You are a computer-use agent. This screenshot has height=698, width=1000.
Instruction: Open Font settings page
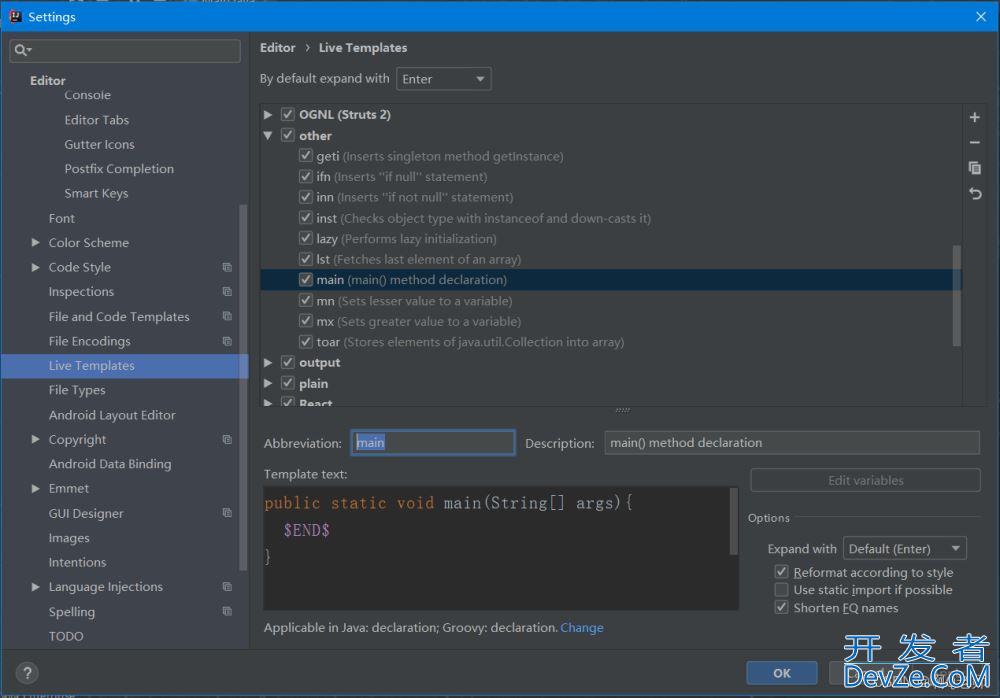61,218
